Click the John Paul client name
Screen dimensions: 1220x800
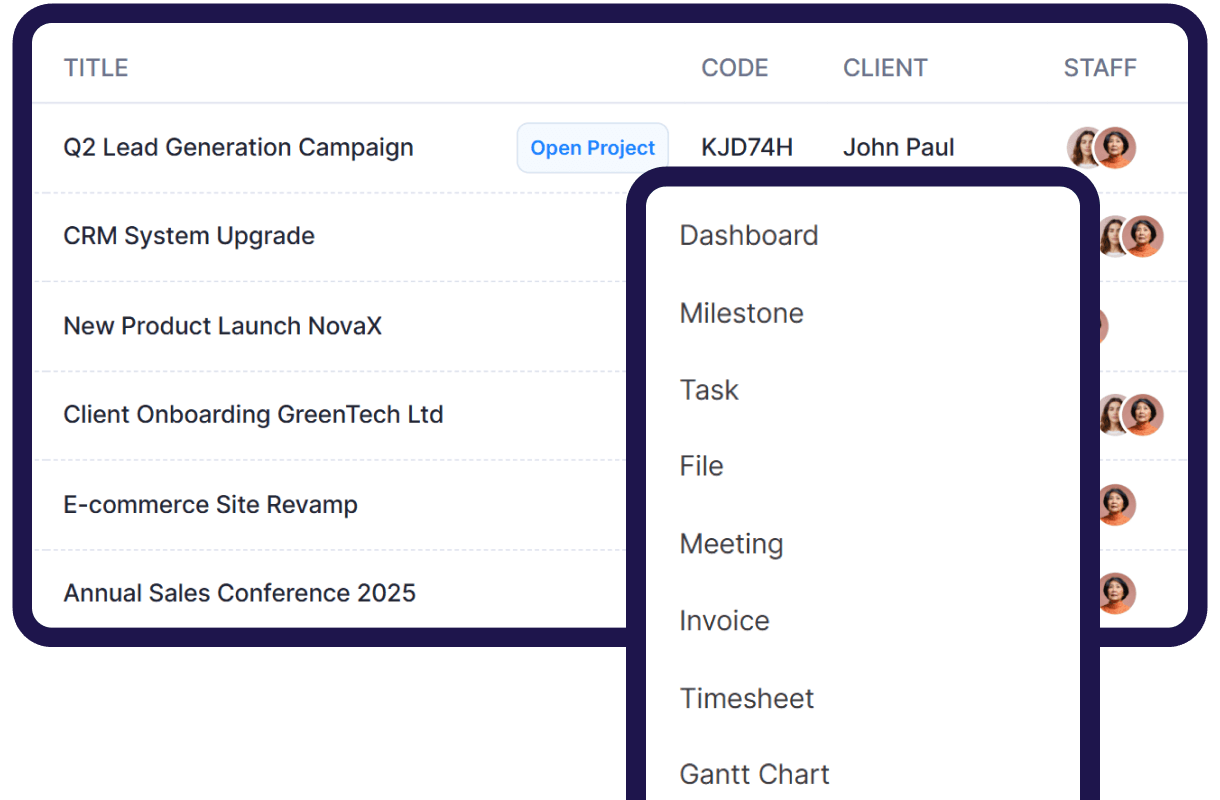[898, 148]
